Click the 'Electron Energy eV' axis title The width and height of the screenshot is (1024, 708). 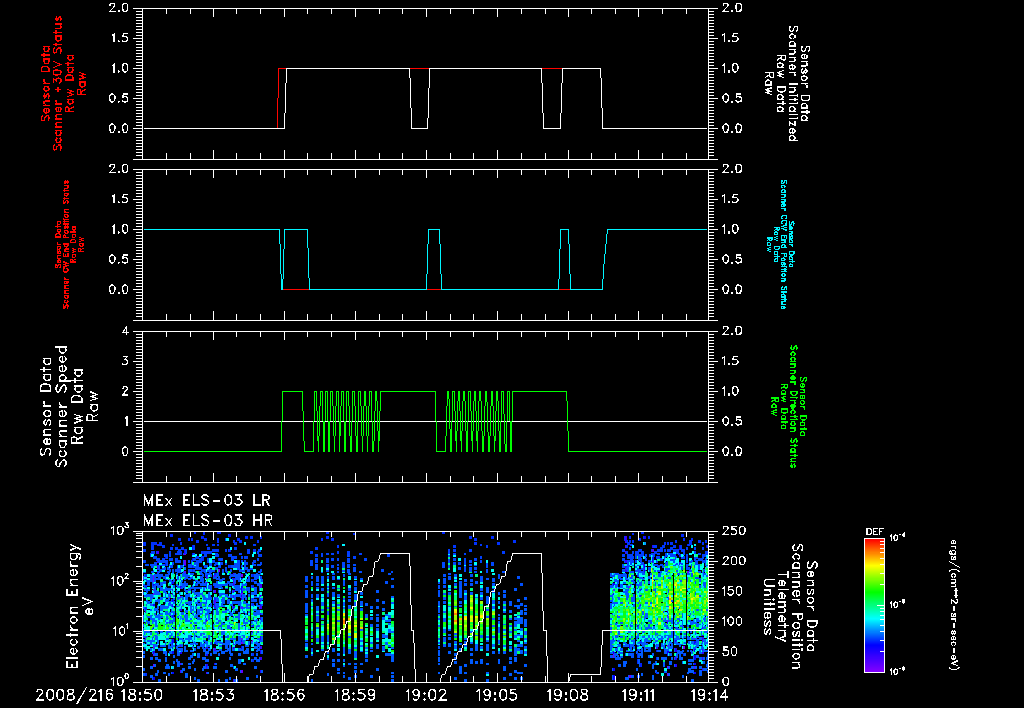point(80,605)
